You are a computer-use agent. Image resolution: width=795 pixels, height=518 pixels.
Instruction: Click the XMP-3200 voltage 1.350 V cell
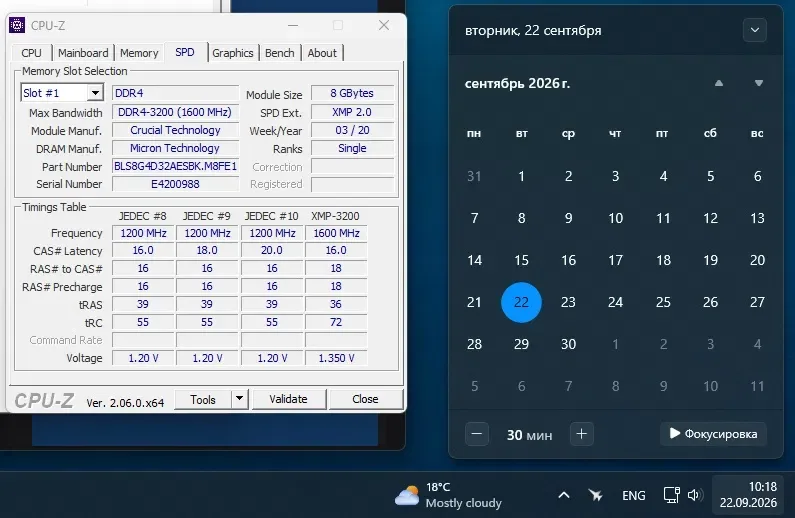pyautogui.click(x=336, y=358)
